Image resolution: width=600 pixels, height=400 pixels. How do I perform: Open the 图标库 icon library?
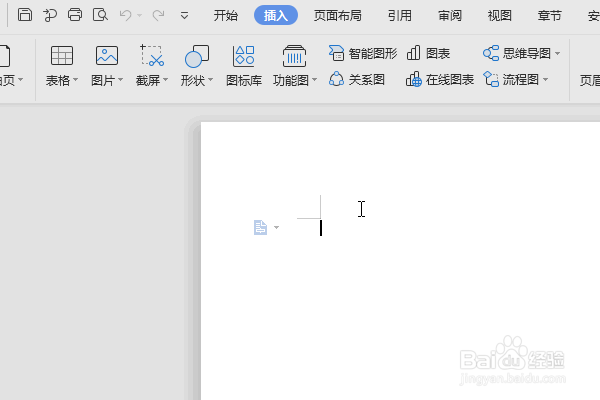coord(244,65)
